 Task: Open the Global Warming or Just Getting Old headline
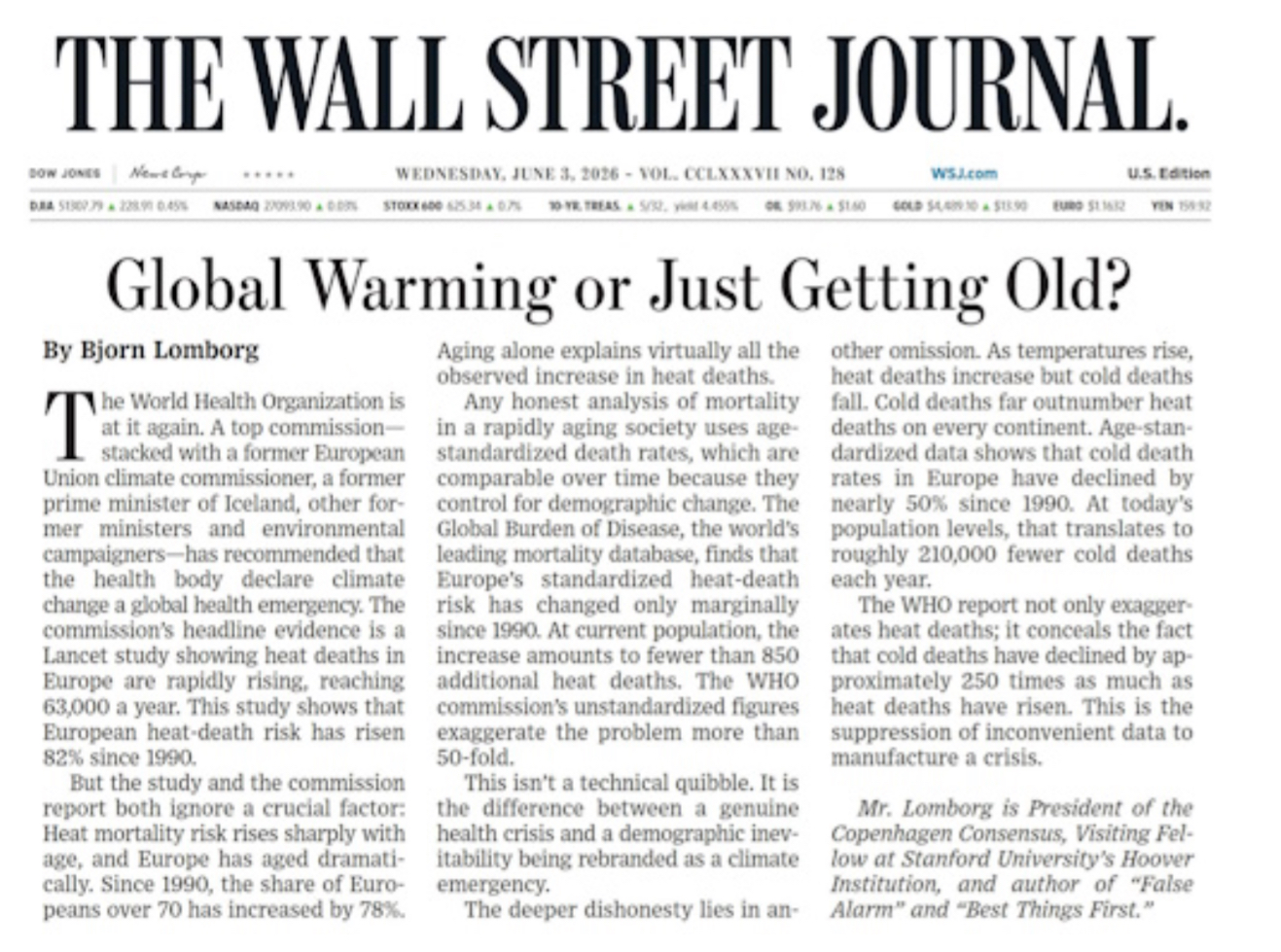coord(620,287)
